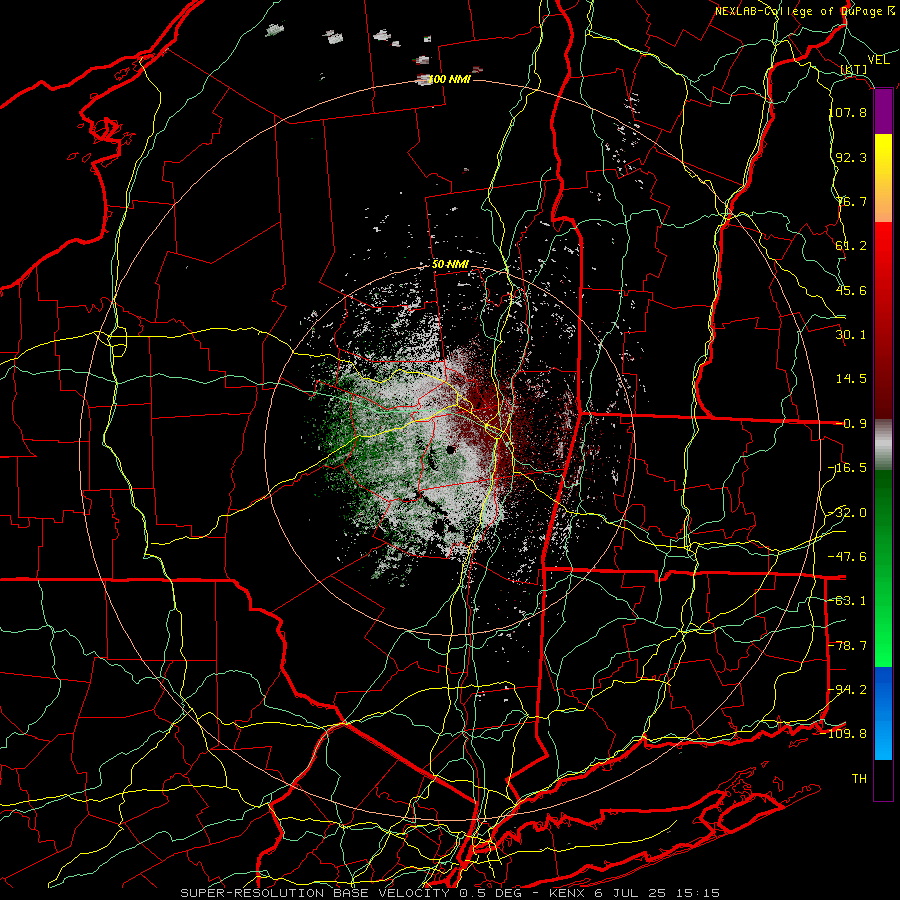Click the 92.3 value on velocity scale
Viewport: 900px width, 900px height.
(x=851, y=157)
